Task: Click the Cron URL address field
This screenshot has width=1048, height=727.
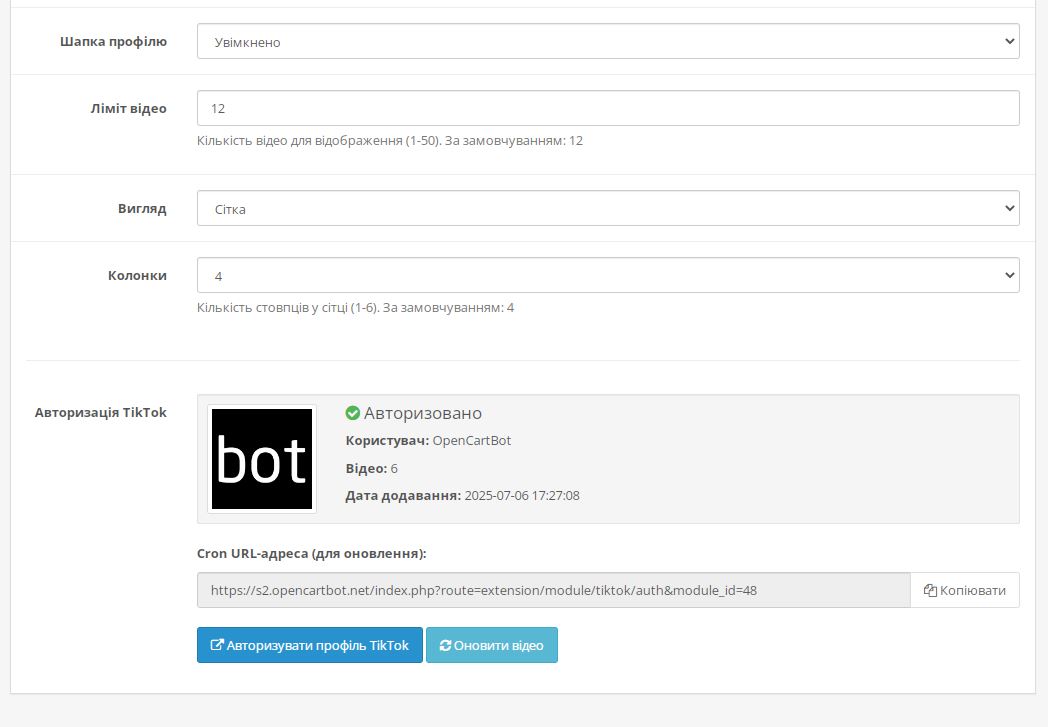Action: pyautogui.click(x=553, y=590)
